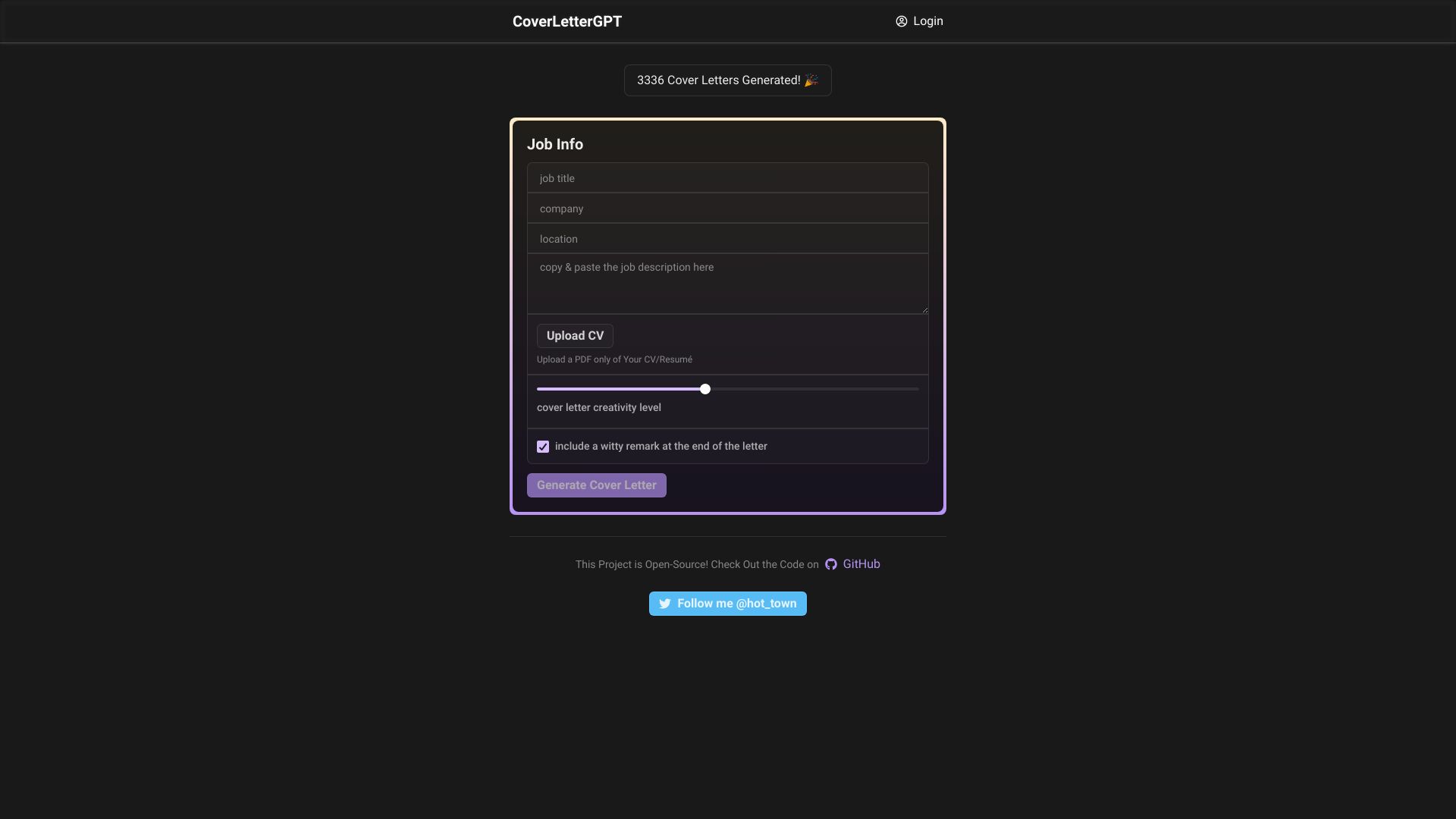Image resolution: width=1456 pixels, height=819 pixels.
Task: Select the Generate Cover Letter button
Action: coord(596,485)
